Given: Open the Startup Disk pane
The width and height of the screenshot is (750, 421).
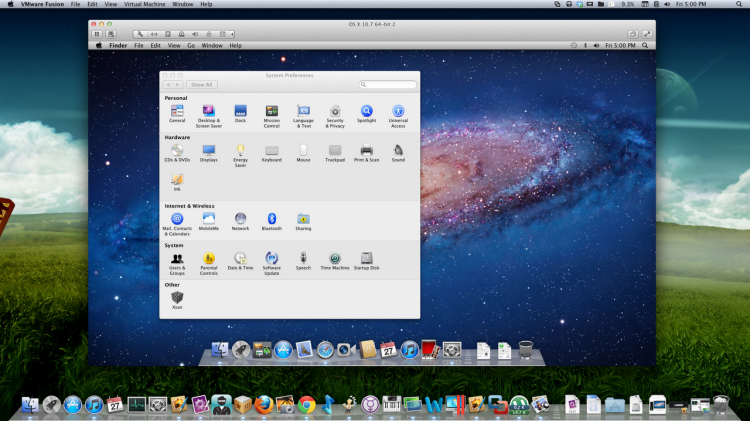Looking at the screenshot, I should 367,259.
